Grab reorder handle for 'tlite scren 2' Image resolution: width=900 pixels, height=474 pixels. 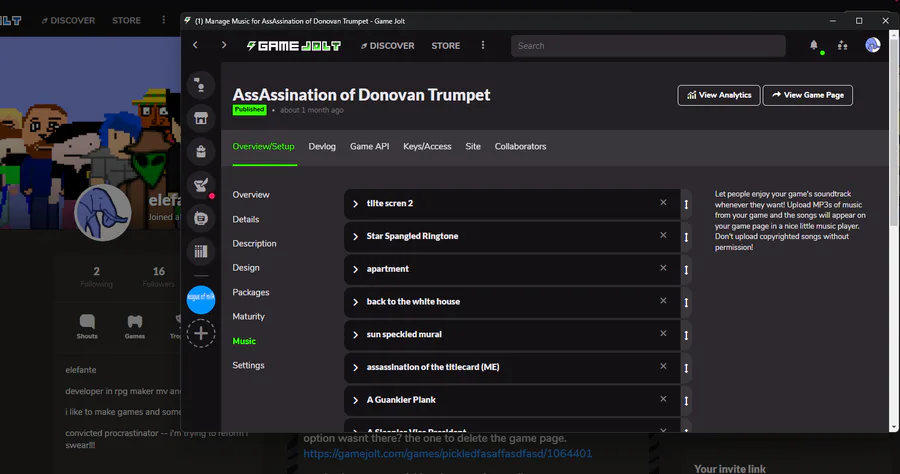tap(686, 204)
